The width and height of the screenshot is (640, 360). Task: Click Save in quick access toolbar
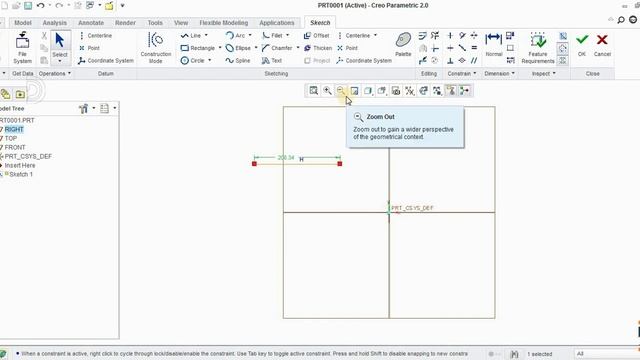tap(28, 6)
